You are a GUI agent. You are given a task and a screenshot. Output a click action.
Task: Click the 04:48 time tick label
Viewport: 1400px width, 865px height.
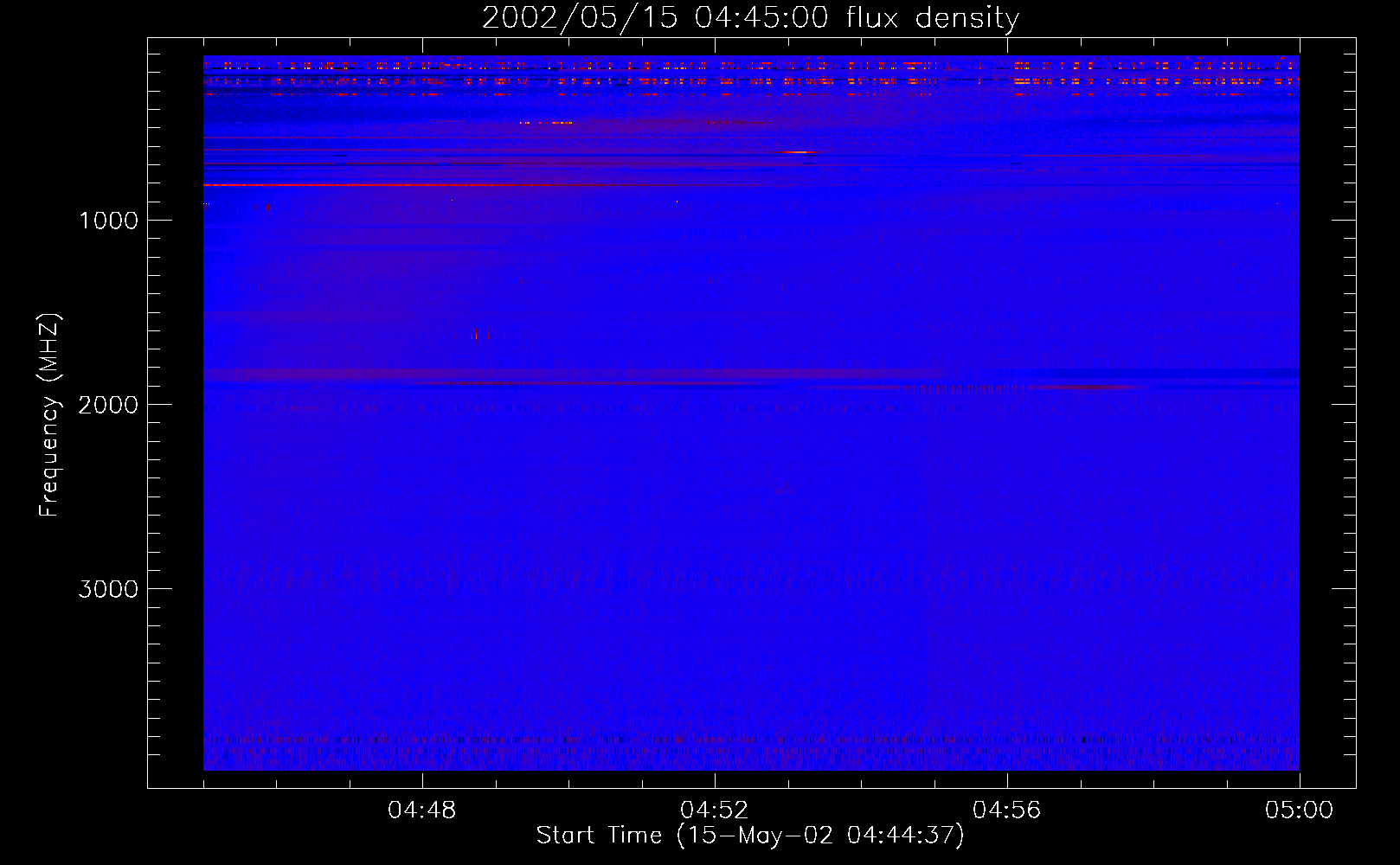point(422,811)
